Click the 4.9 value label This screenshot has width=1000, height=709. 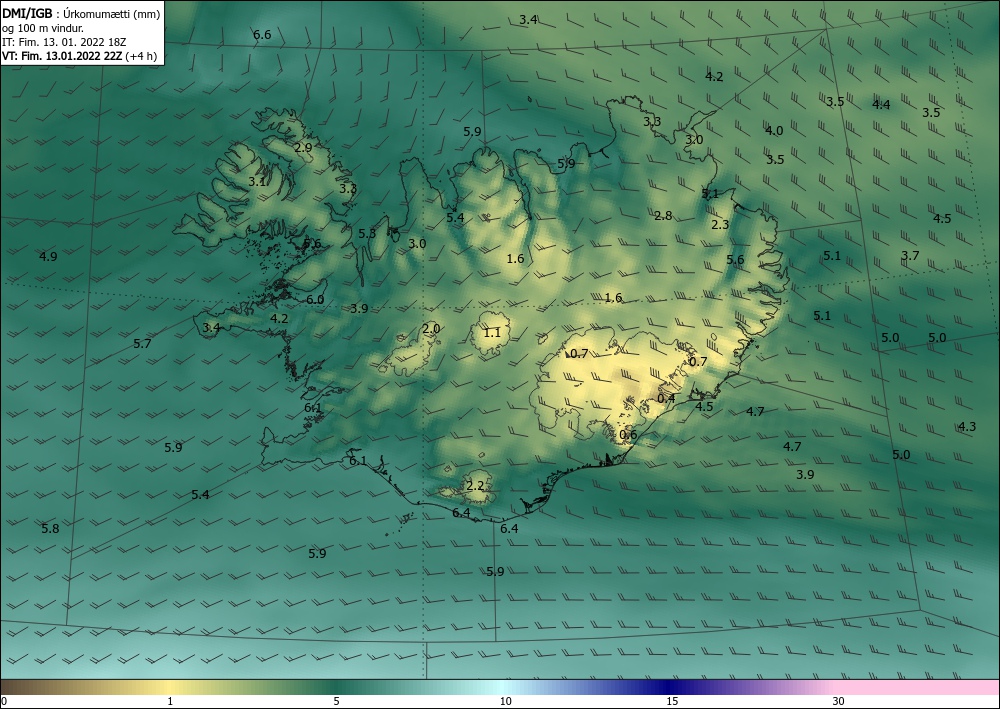coord(48,256)
